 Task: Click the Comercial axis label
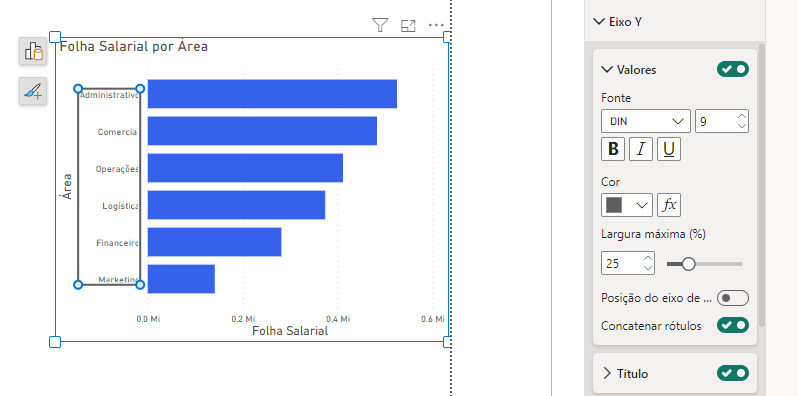(118, 132)
